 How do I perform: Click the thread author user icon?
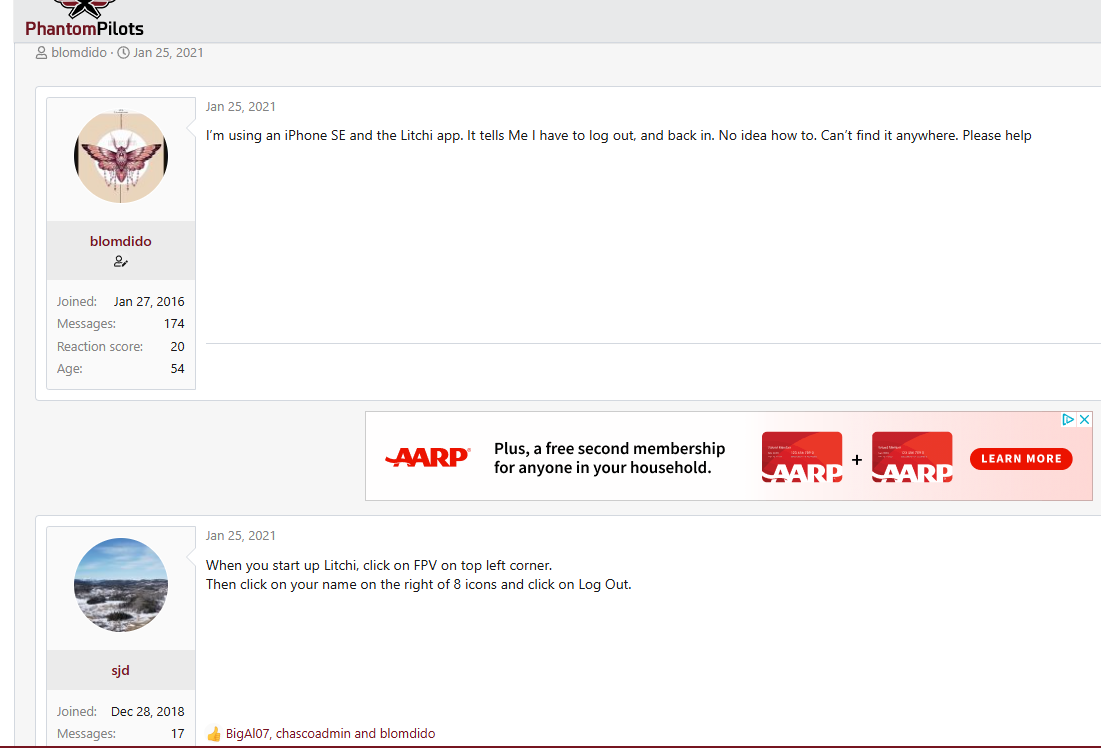[41, 53]
